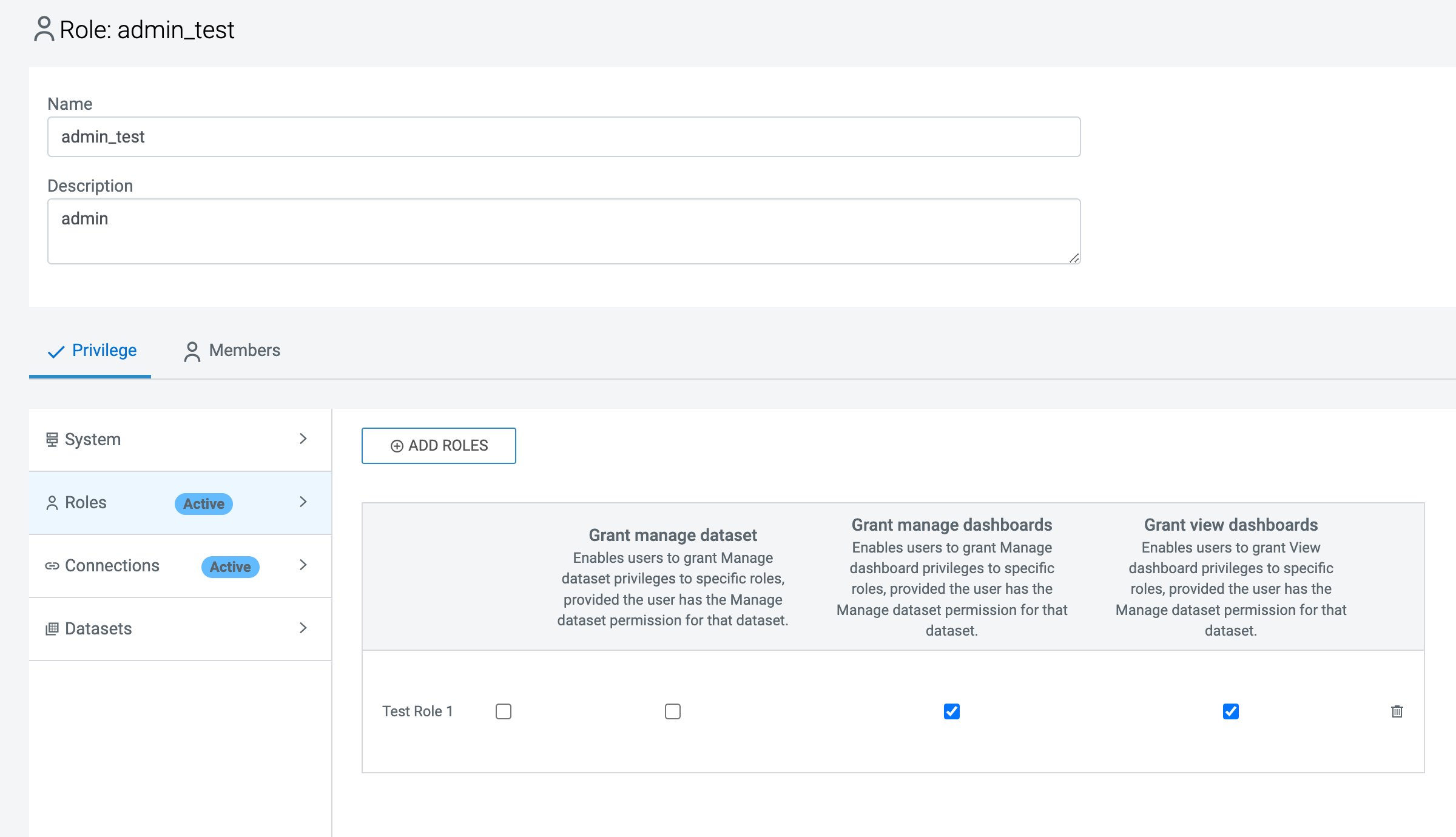Expand the Connections section chevron
Screen dimensions: 1456x837
pyautogui.click(x=303, y=565)
